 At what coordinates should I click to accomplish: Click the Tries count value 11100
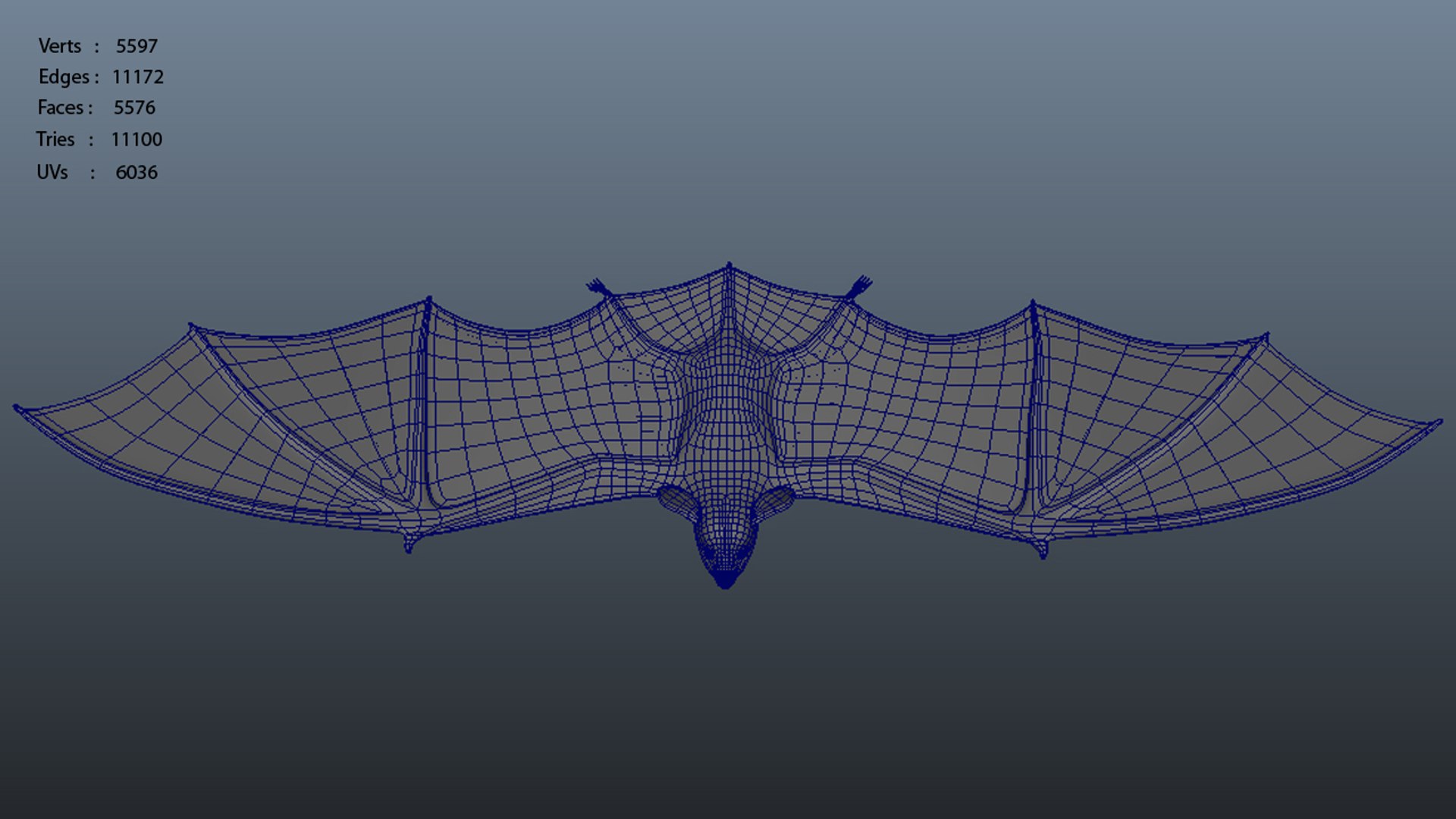(136, 140)
